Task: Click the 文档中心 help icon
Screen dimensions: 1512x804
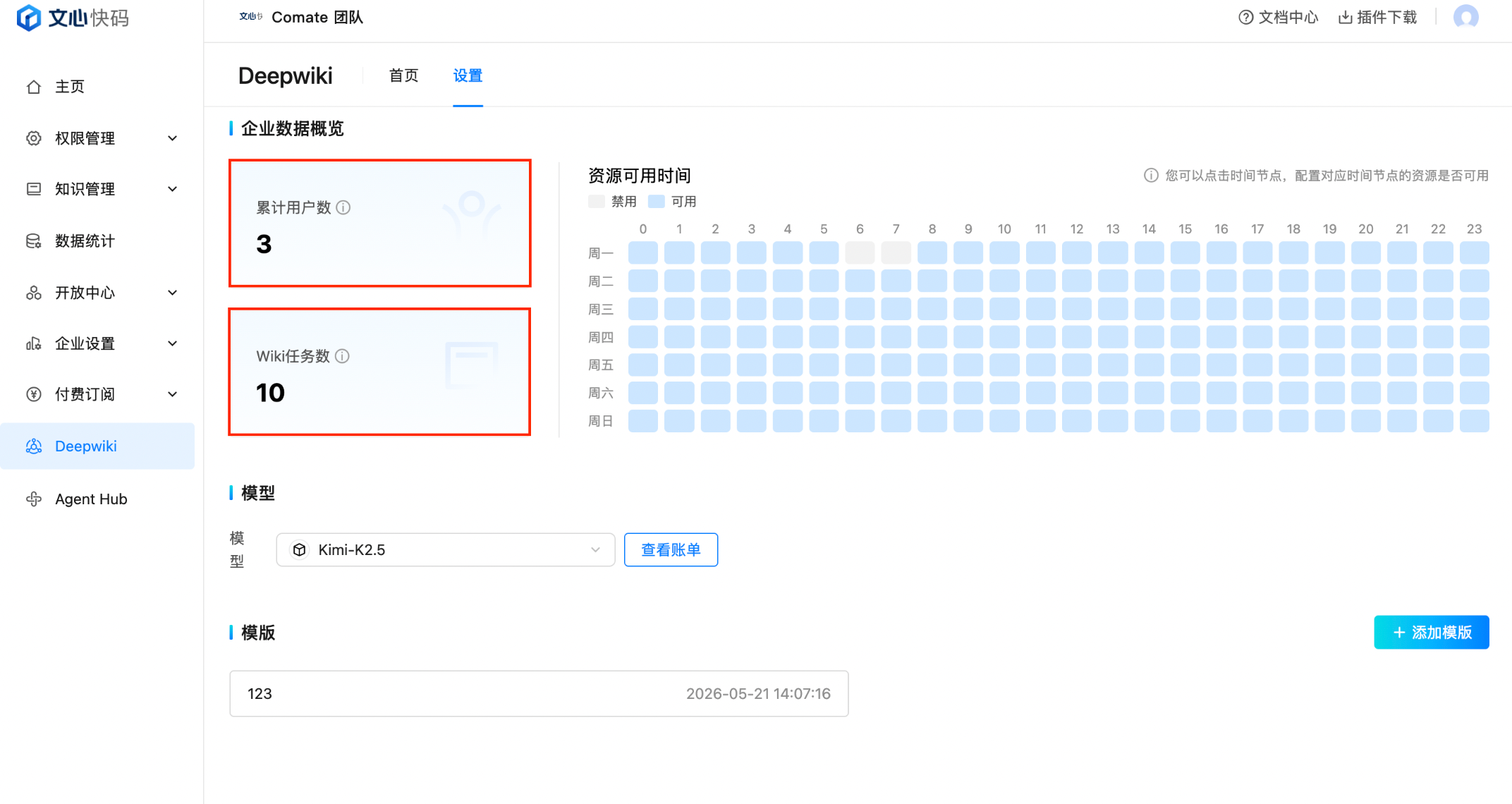Action: click(x=1246, y=18)
